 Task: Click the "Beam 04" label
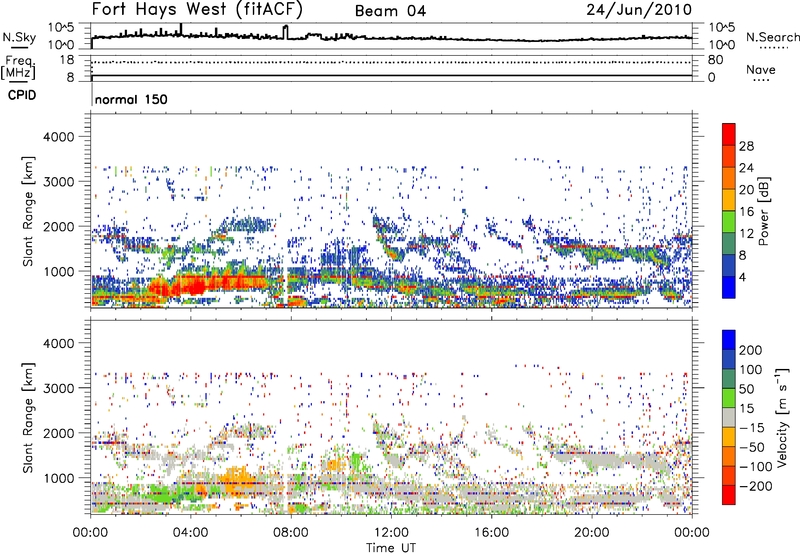point(390,11)
